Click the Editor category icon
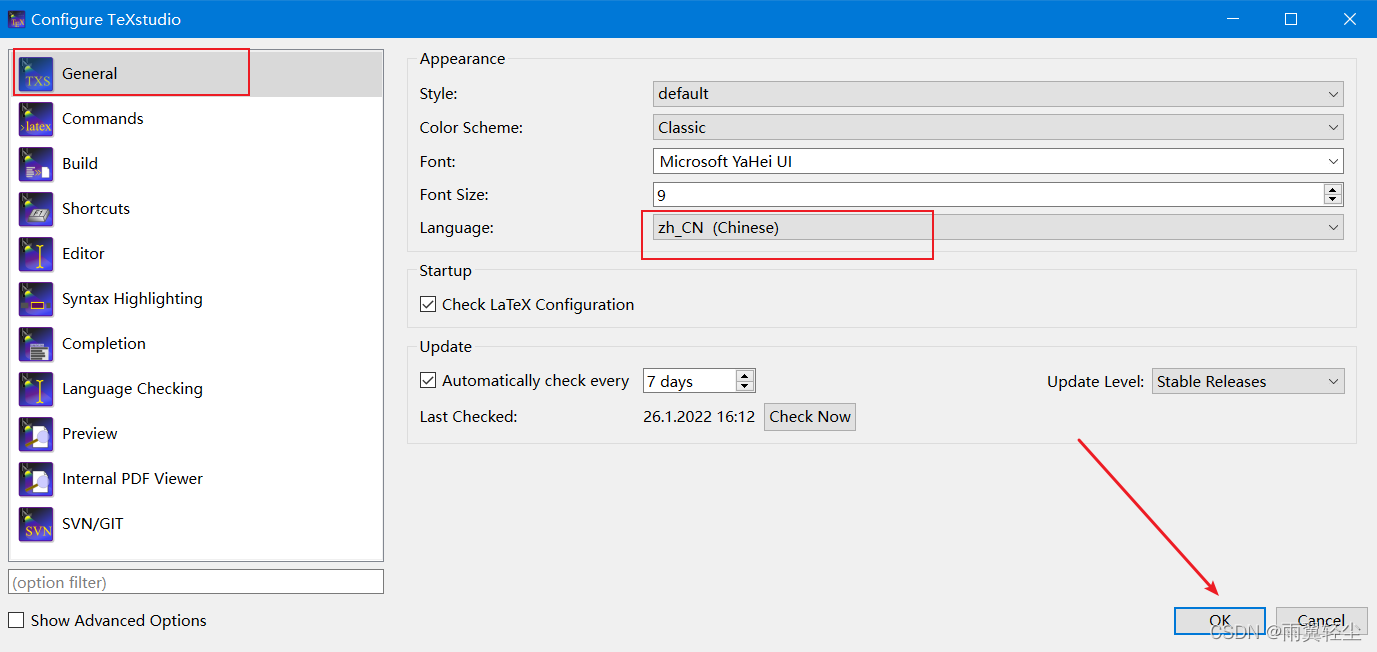Screen dimensions: 1377x652 36,254
